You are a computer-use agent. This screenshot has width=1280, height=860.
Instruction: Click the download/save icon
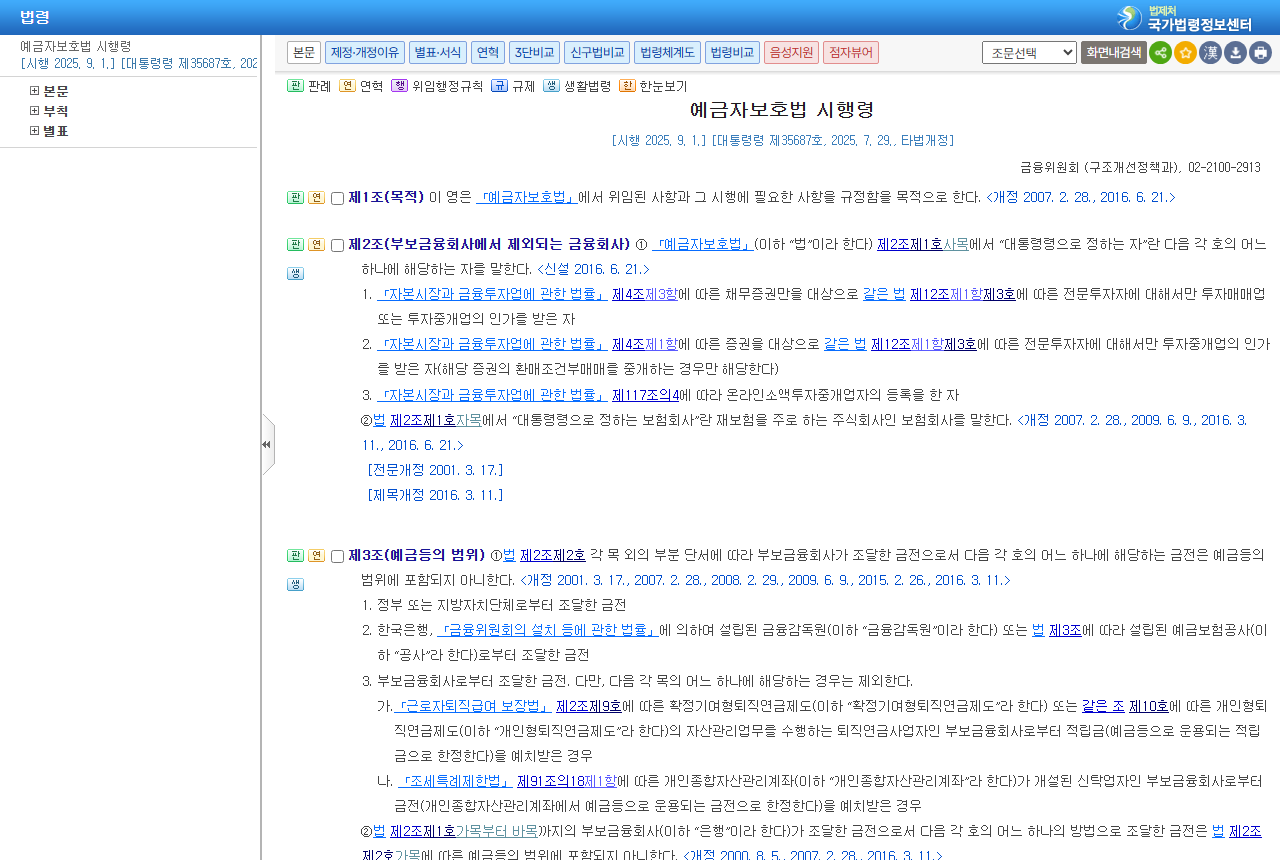click(x=1235, y=52)
